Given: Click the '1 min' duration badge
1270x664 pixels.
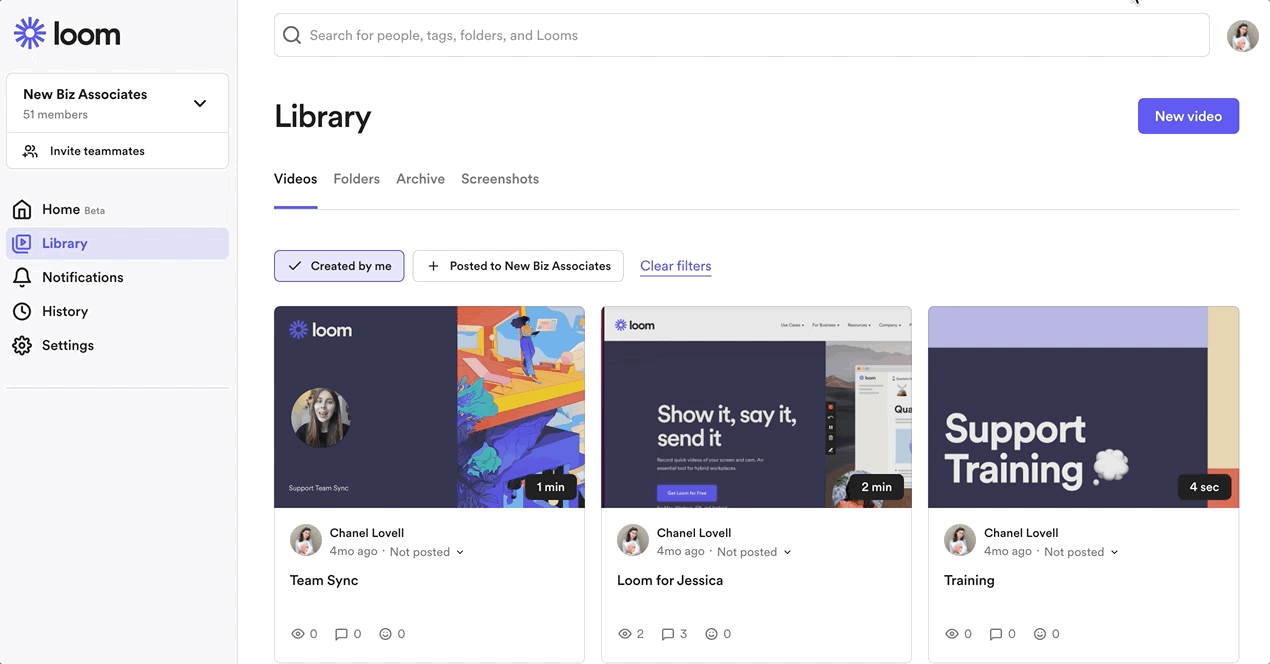Looking at the screenshot, I should pos(550,487).
